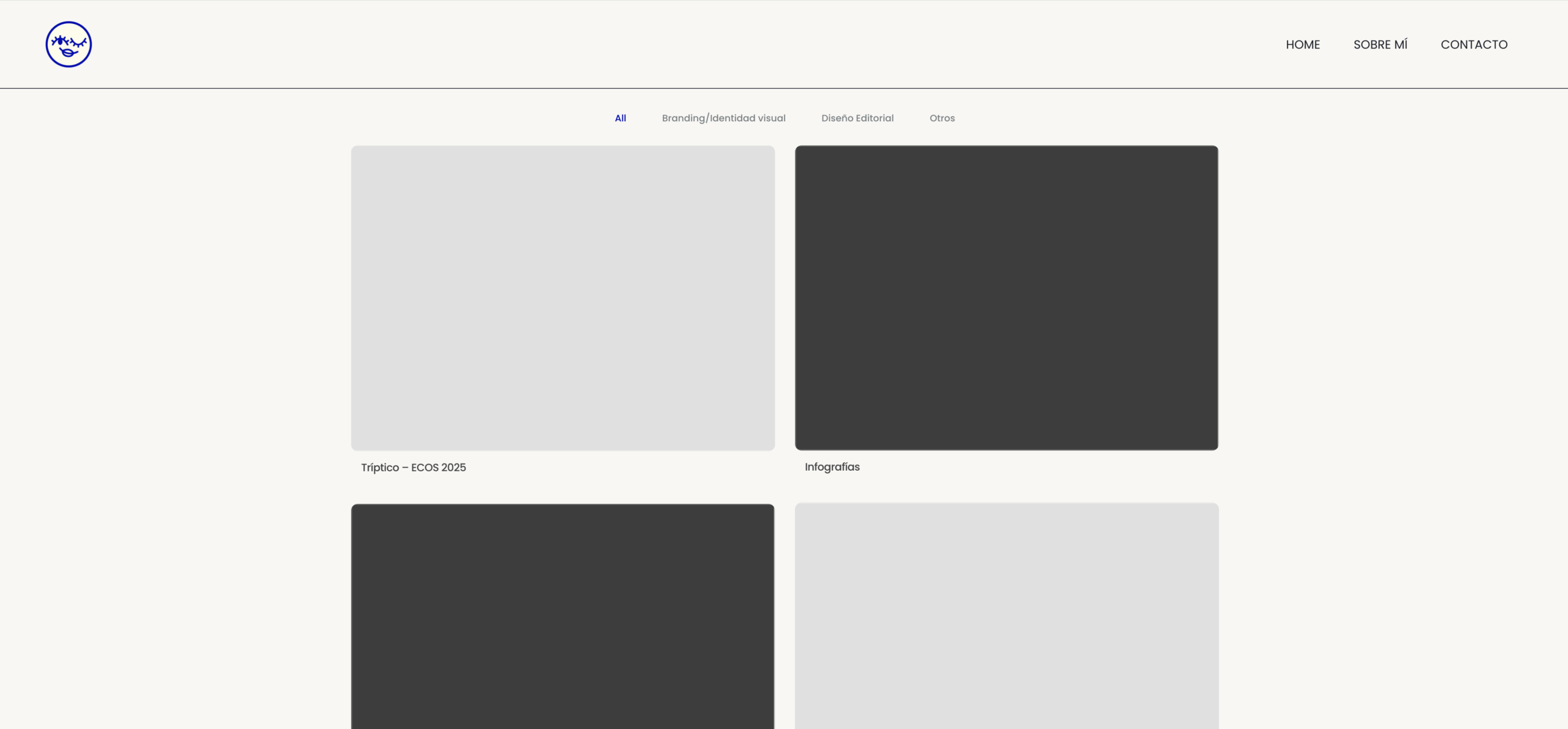This screenshot has width=1568, height=729.
Task: Open the Tríptico – ECOS 2025 thumbnail
Action: [x=563, y=298]
